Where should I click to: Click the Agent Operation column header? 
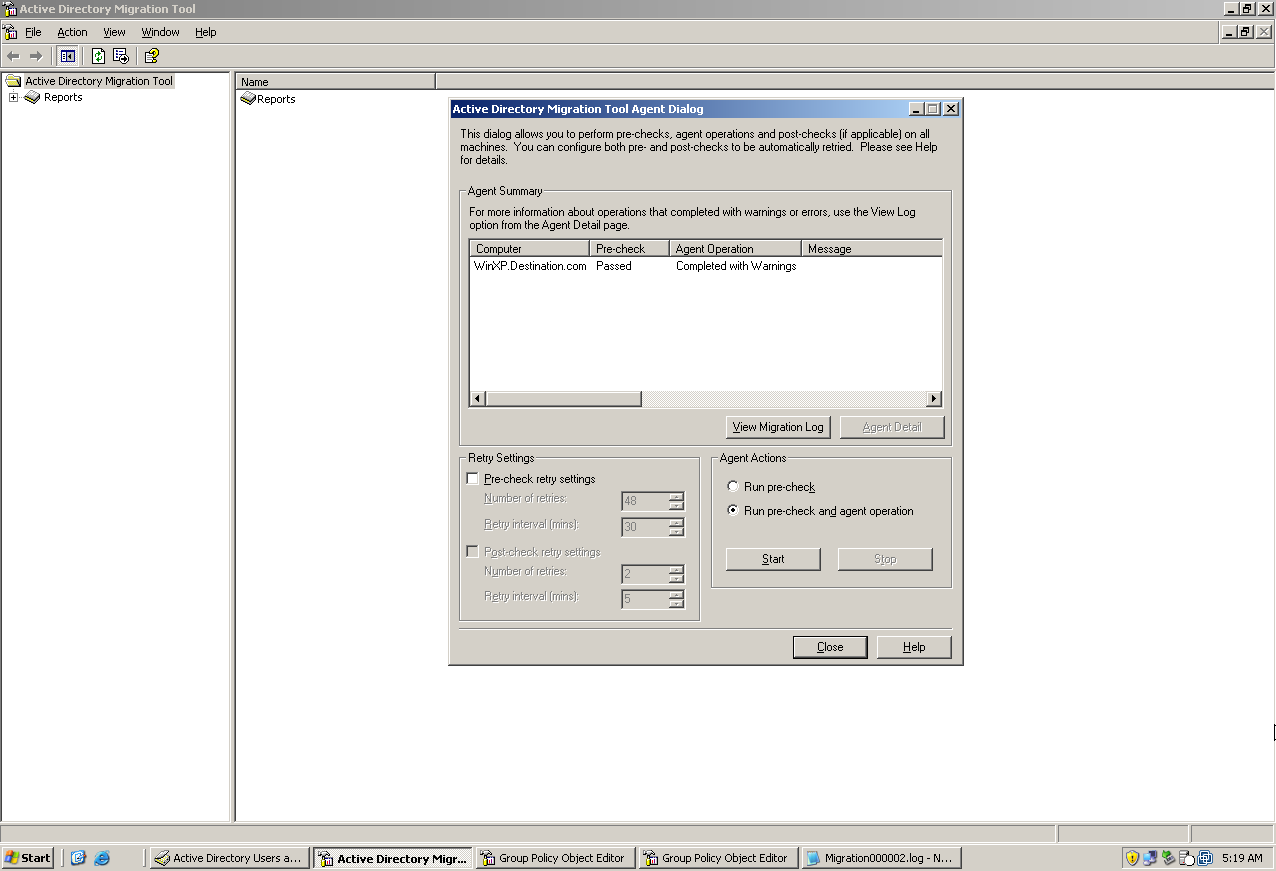click(x=736, y=248)
